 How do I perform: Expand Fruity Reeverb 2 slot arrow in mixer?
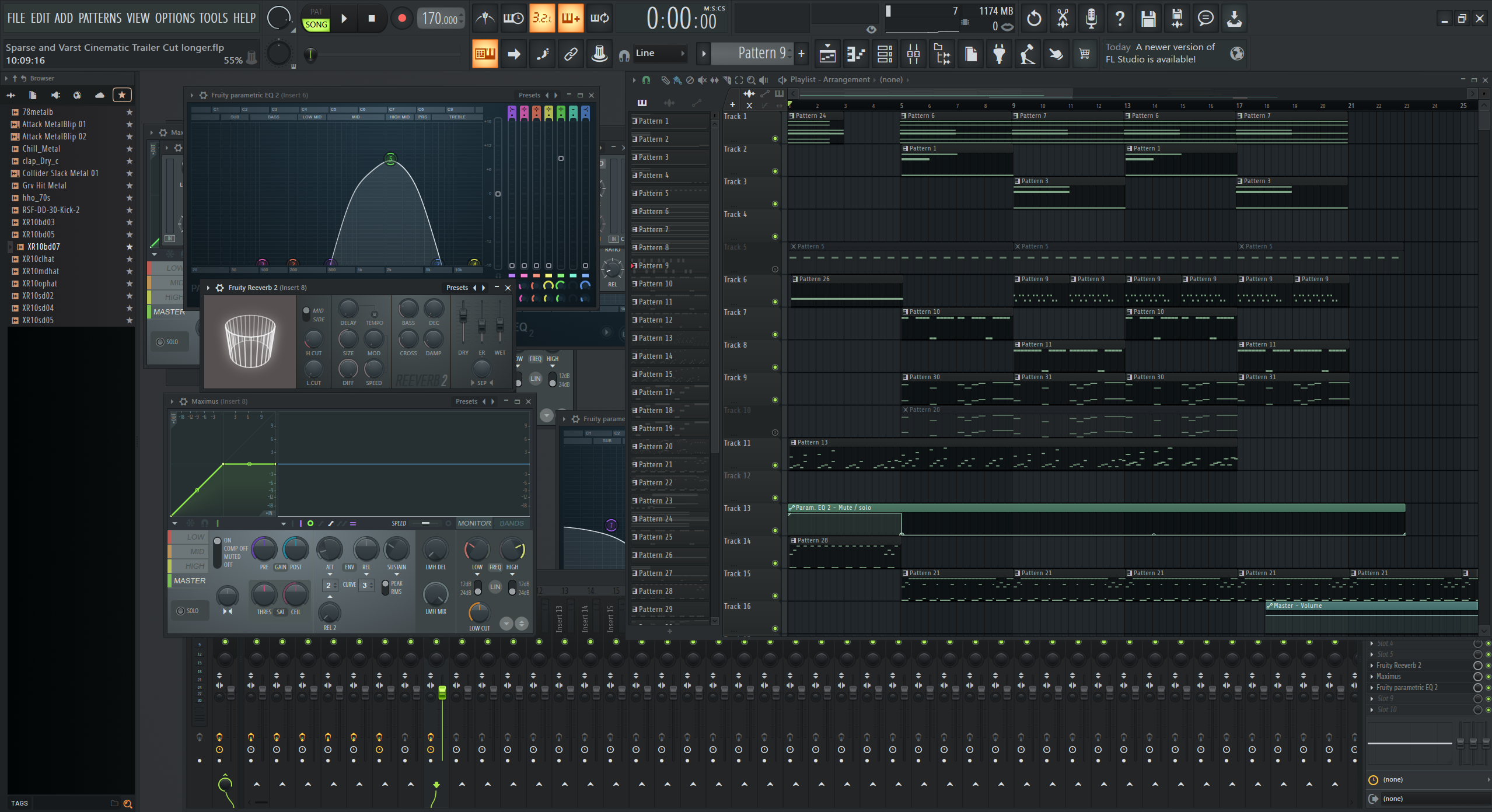[x=1372, y=666]
